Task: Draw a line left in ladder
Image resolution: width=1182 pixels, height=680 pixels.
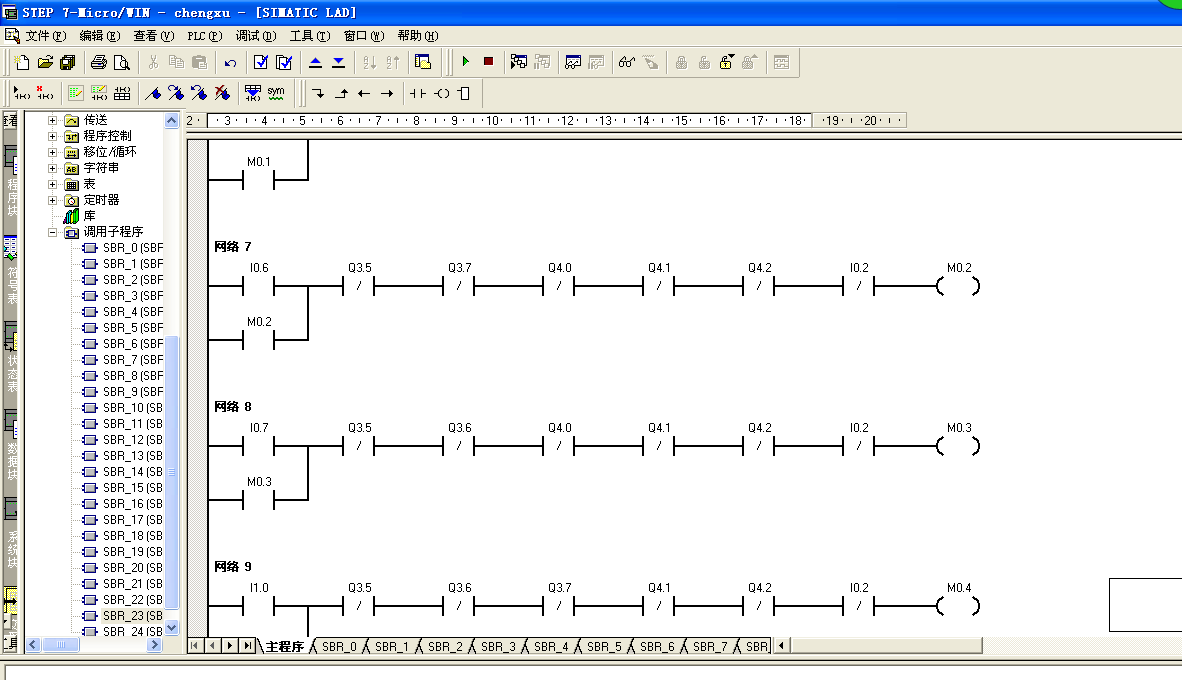Action: 364,93
